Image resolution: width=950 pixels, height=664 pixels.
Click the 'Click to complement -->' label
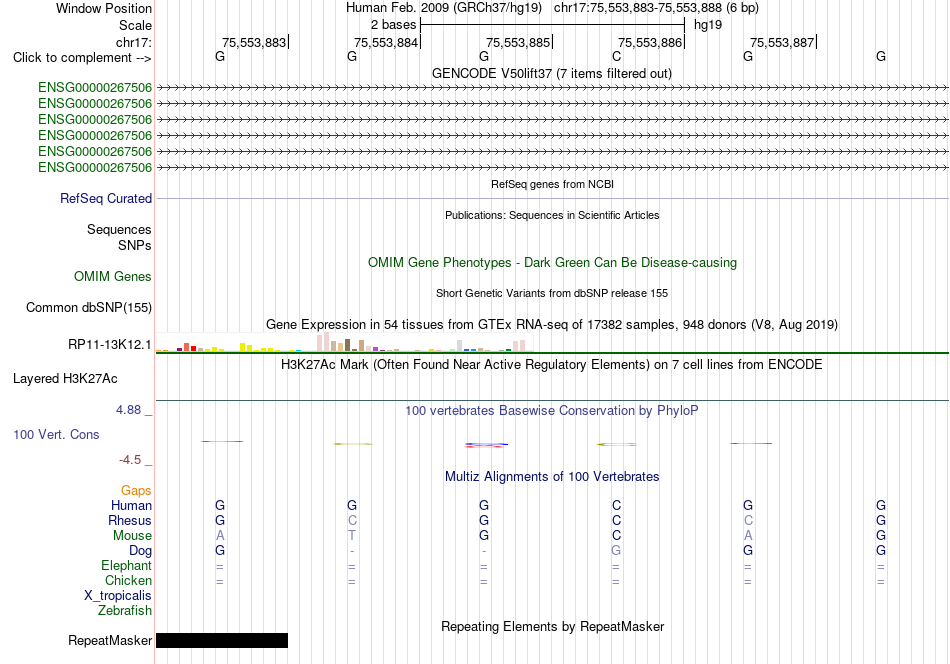(x=82, y=58)
